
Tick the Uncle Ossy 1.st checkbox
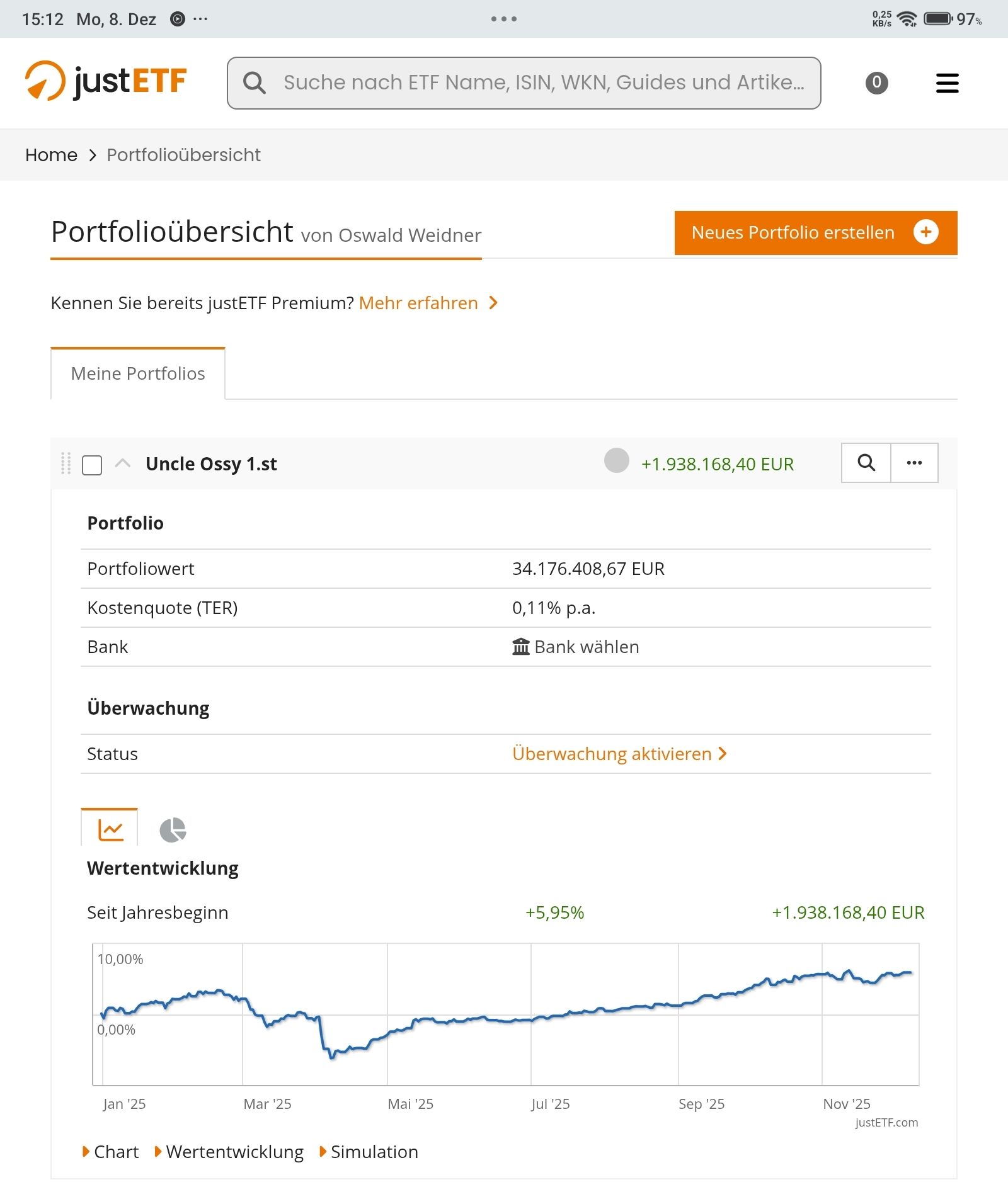pyautogui.click(x=92, y=465)
